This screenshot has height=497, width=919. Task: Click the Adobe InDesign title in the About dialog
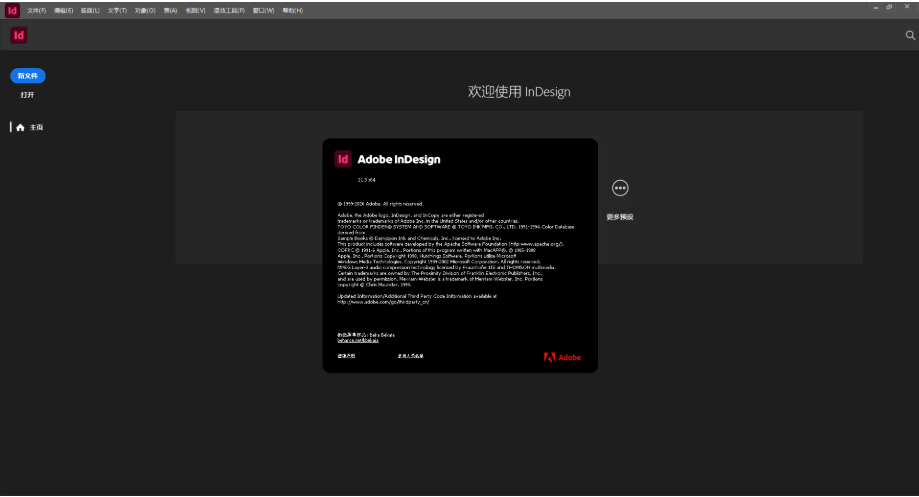pyautogui.click(x=399, y=159)
